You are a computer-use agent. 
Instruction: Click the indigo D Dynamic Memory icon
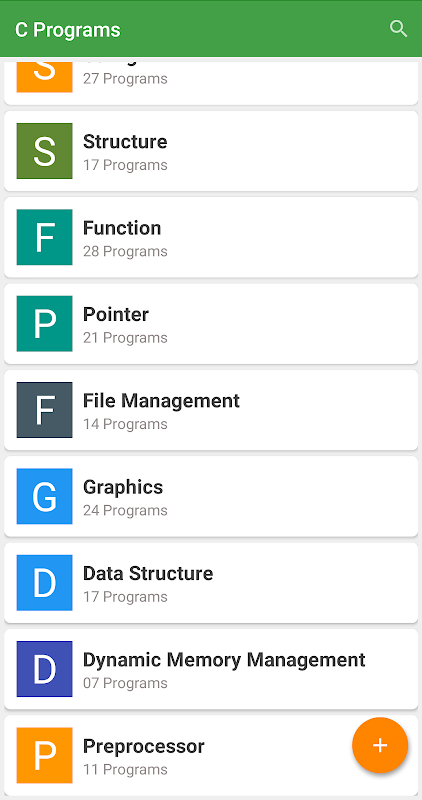pyautogui.click(x=44, y=669)
